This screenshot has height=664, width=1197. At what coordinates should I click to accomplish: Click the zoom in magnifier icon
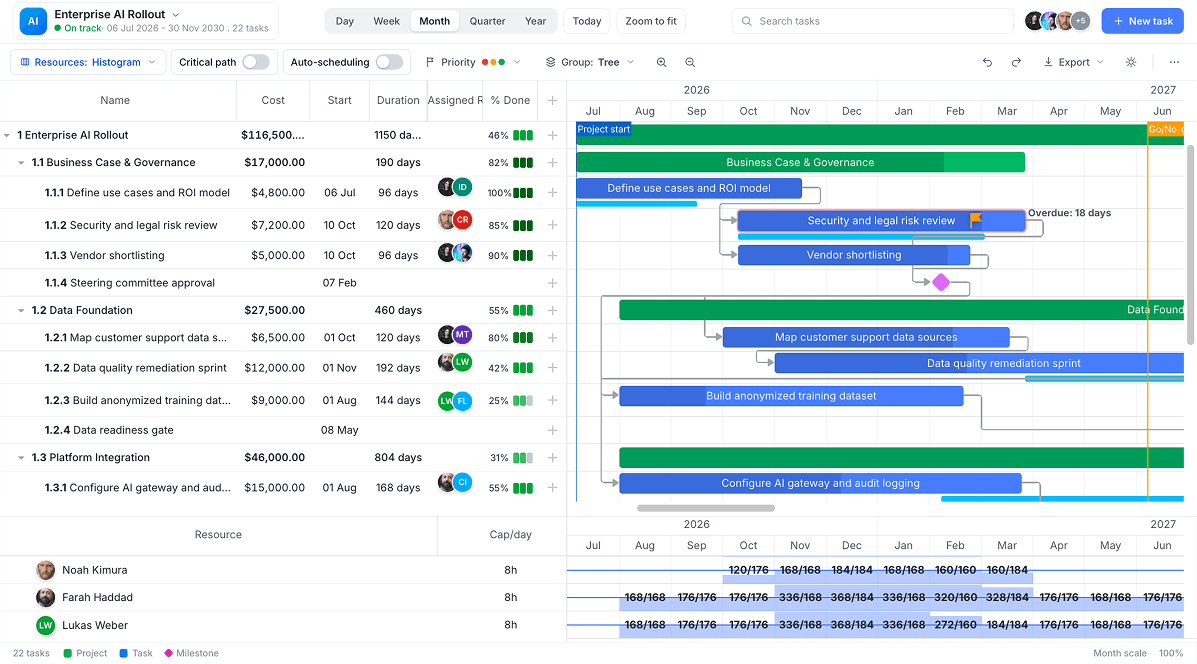pyautogui.click(x=661, y=63)
